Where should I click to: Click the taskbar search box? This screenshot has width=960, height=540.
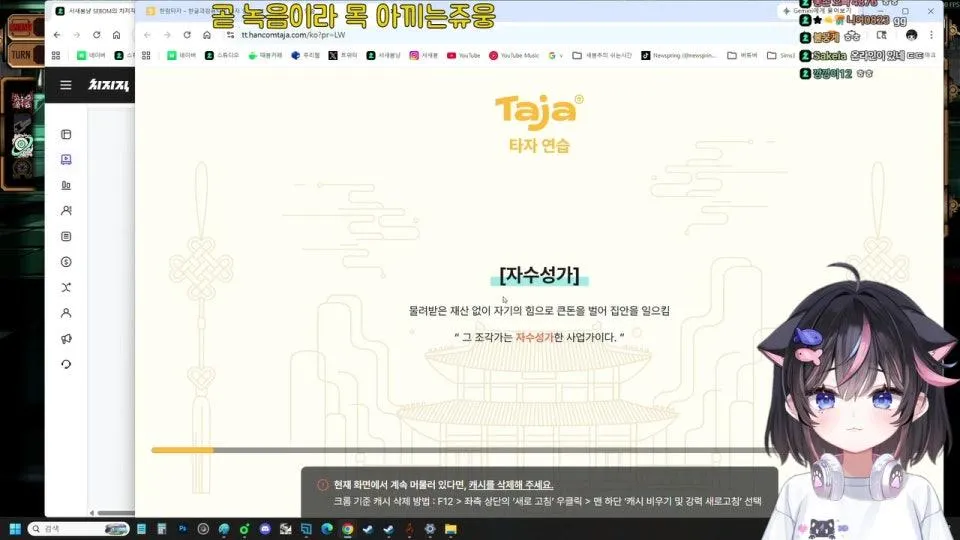(x=79, y=529)
